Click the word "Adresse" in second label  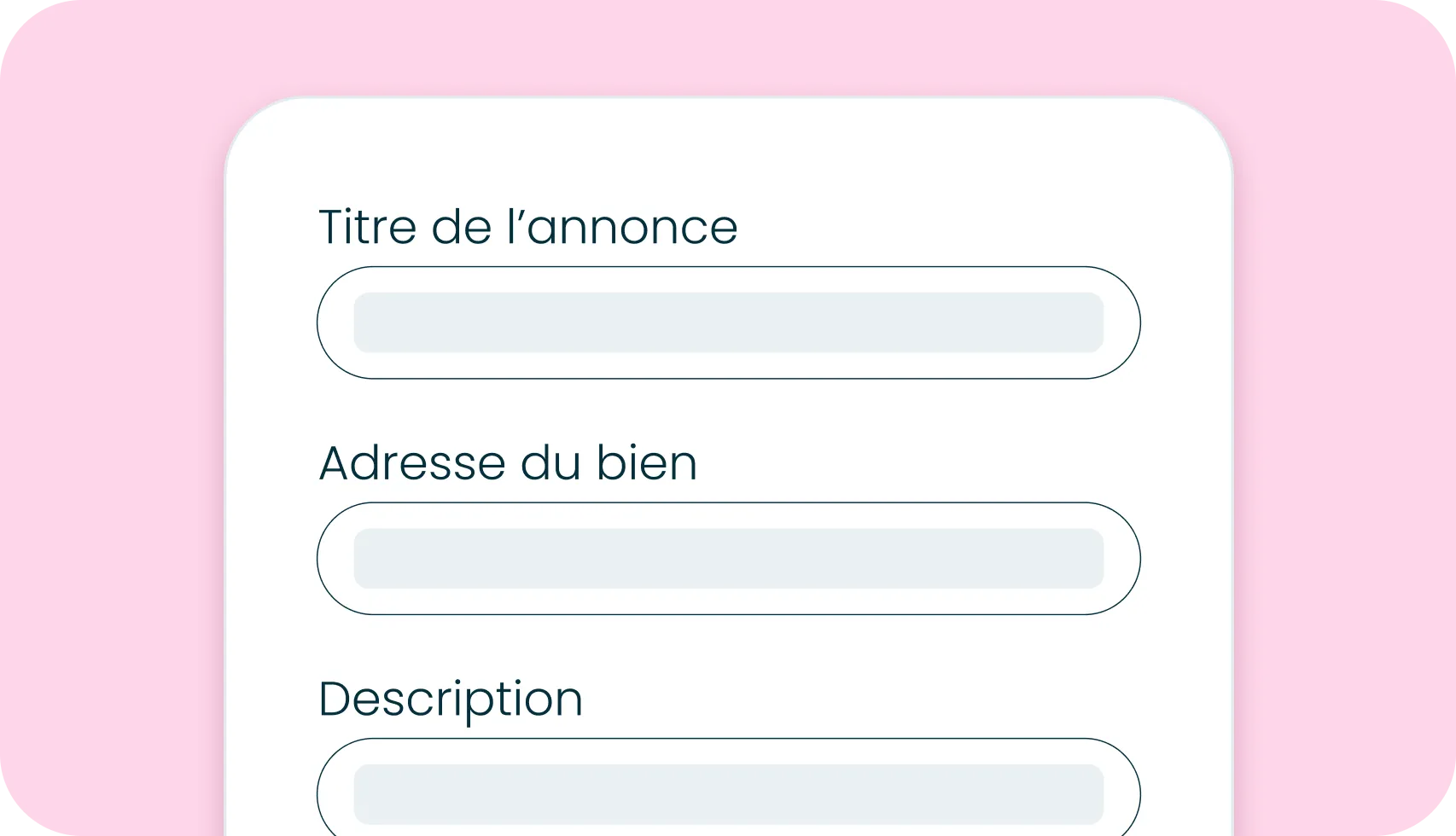point(413,463)
